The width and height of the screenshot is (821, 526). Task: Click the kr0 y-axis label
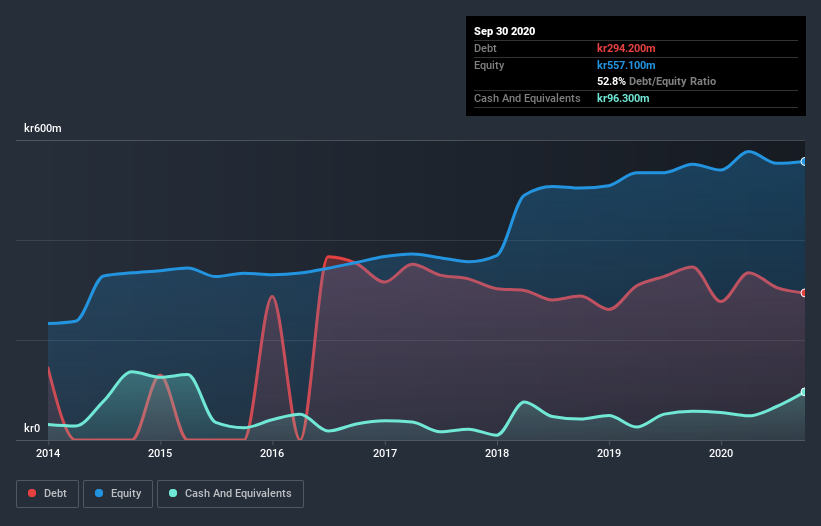click(x=32, y=428)
